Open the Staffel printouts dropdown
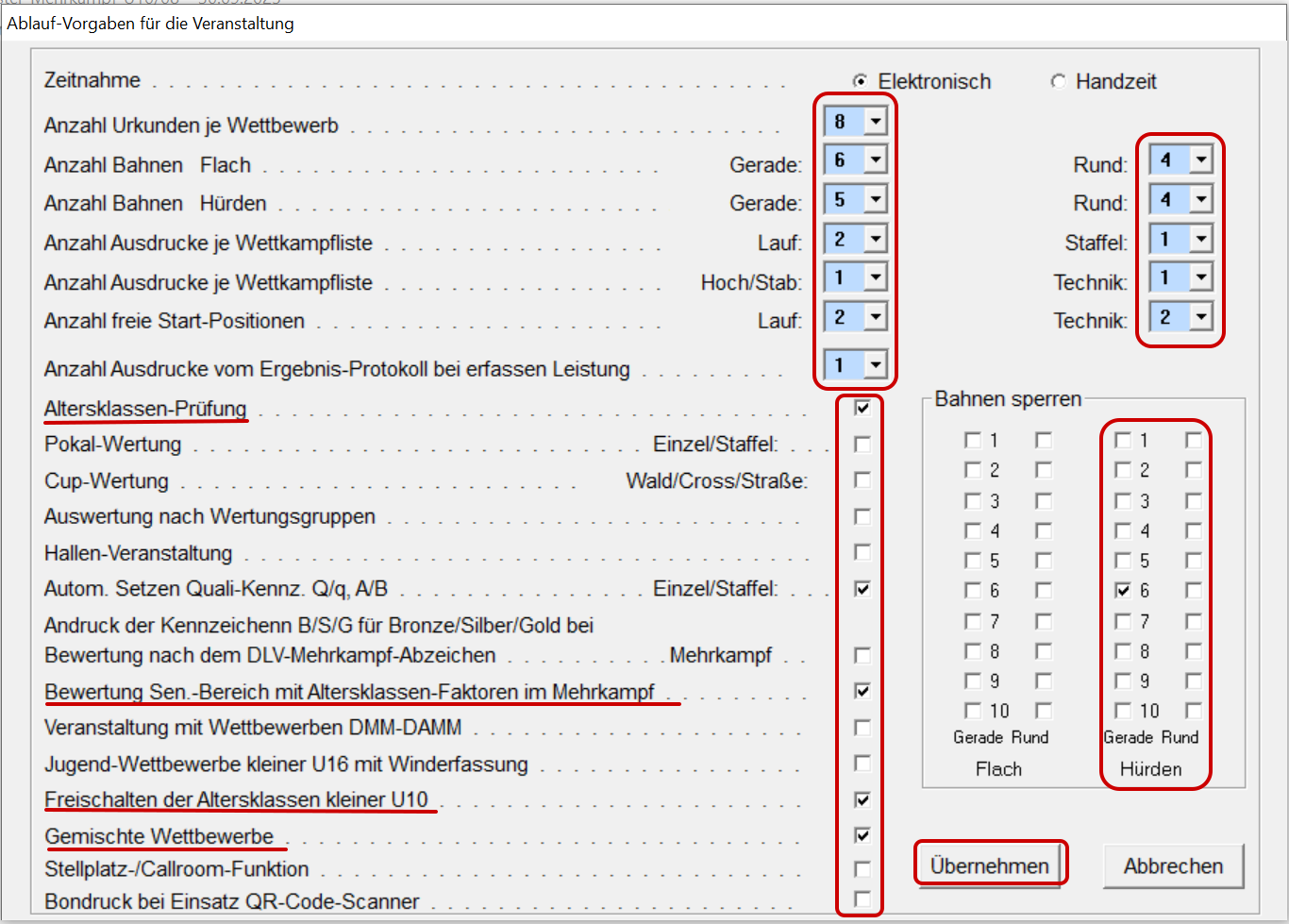 [x=1200, y=240]
